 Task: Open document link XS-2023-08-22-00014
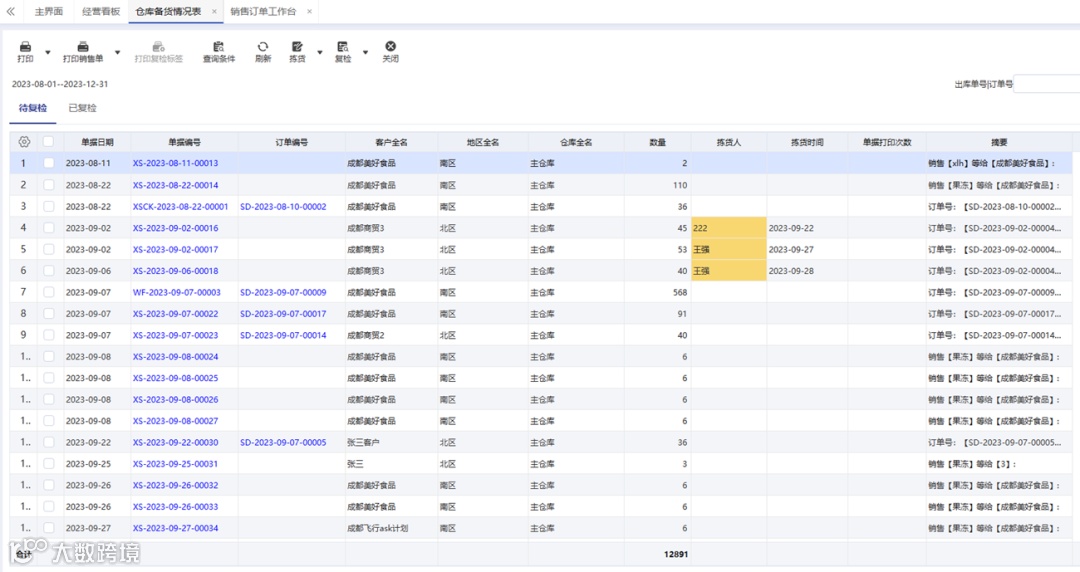[176, 185]
